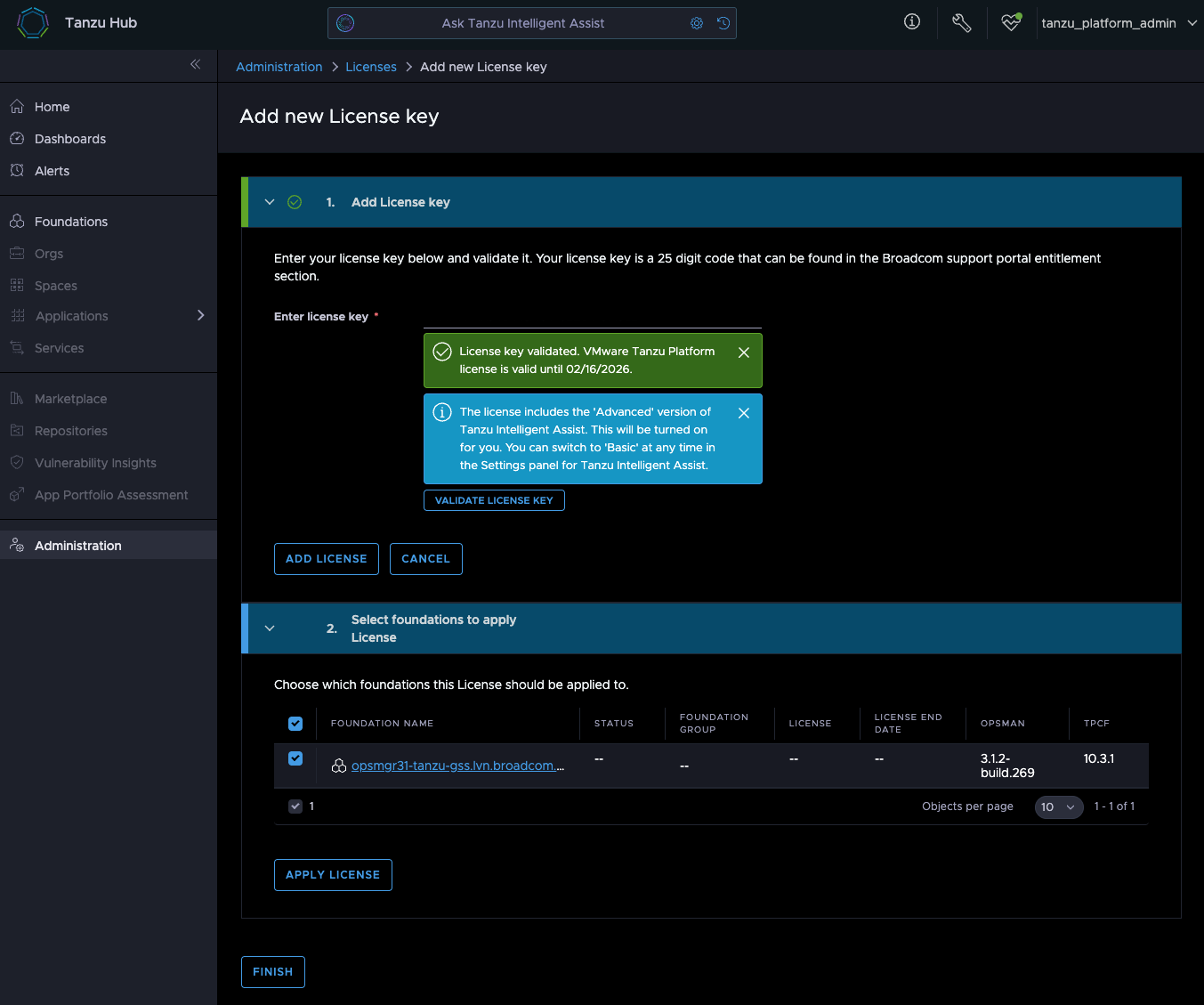Click the Apply License button

click(333, 875)
